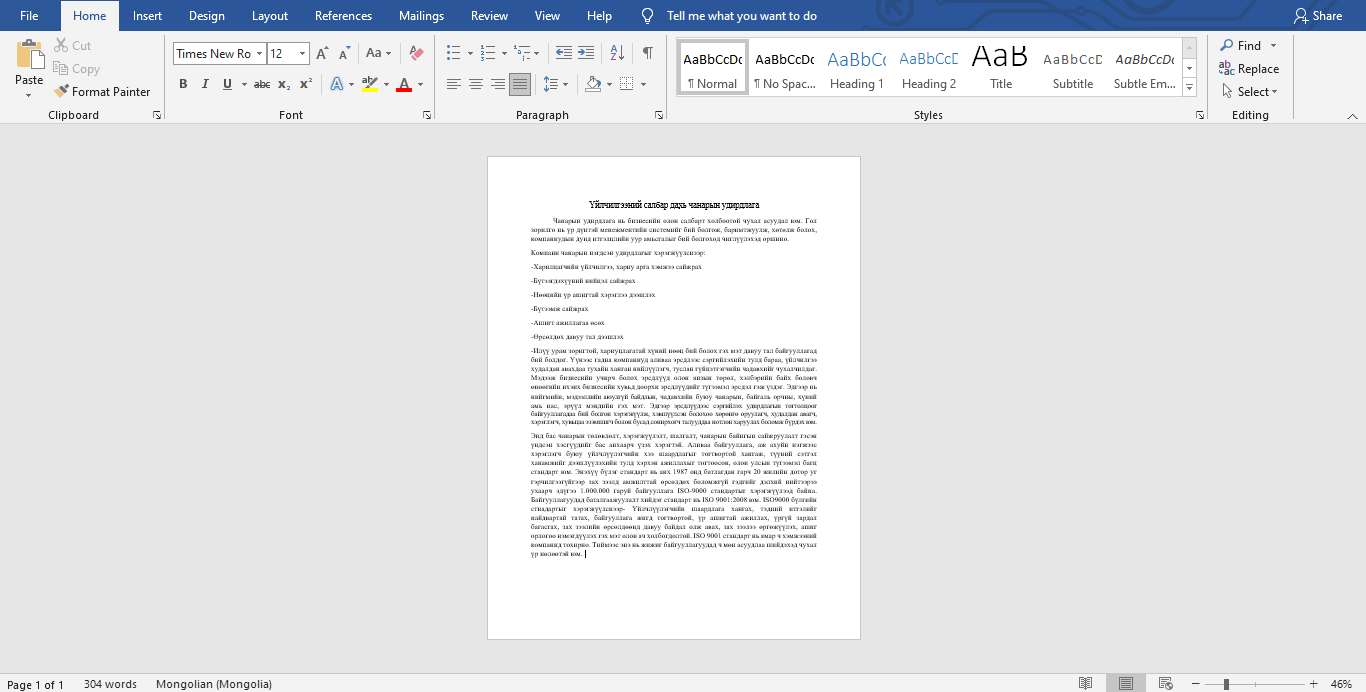The width and height of the screenshot is (1366, 692).
Task: Switch to Web Layout view in status bar
Action: [x=1165, y=684]
